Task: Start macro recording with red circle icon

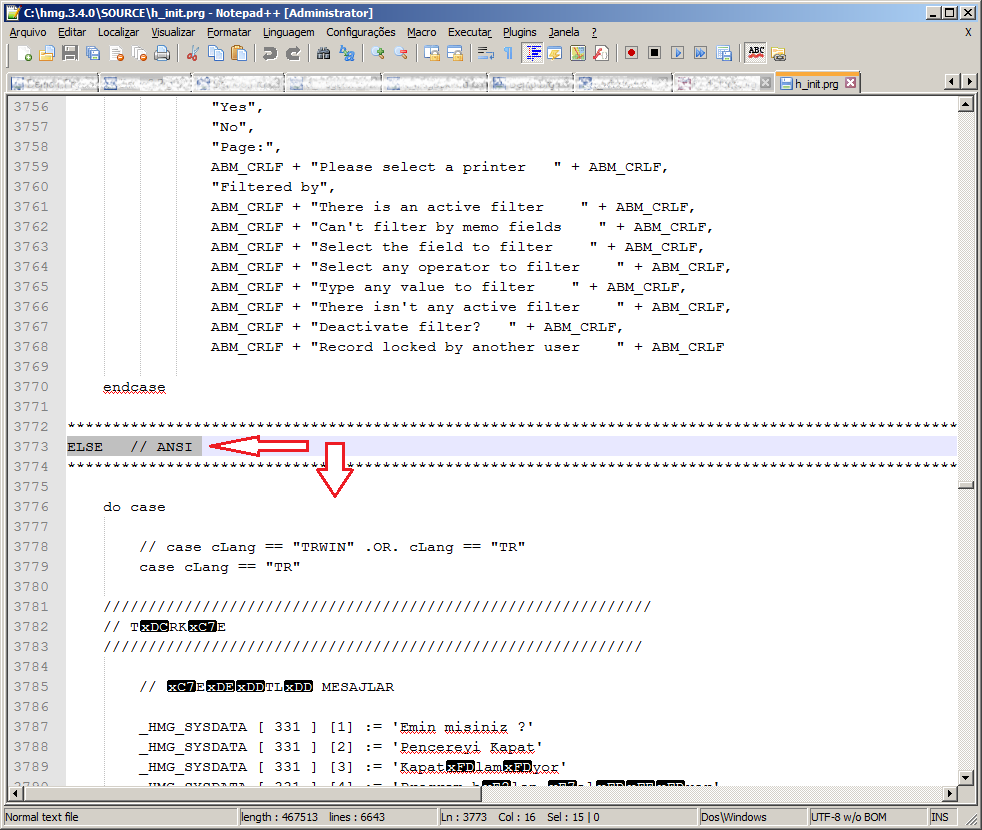Action: [x=631, y=53]
